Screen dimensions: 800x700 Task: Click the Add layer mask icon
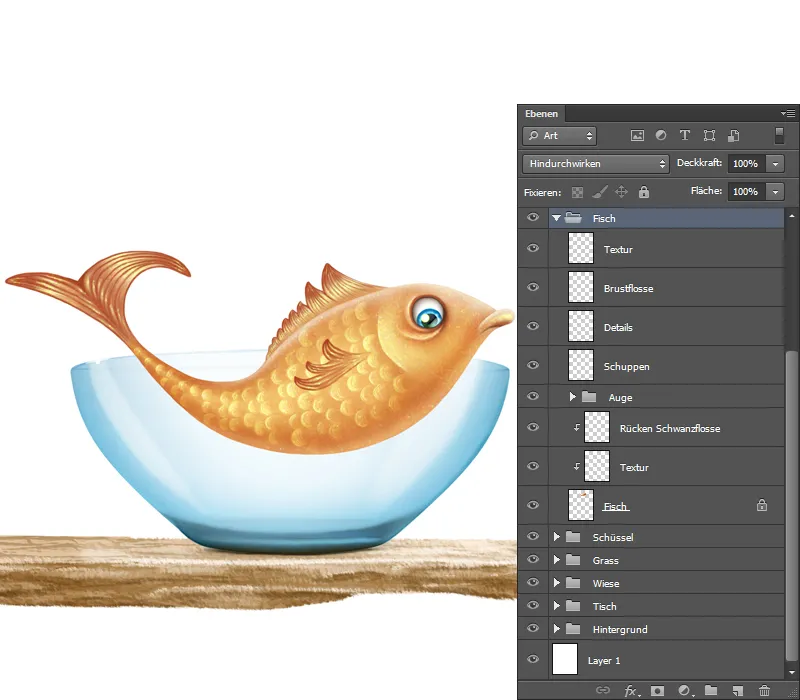click(x=656, y=690)
